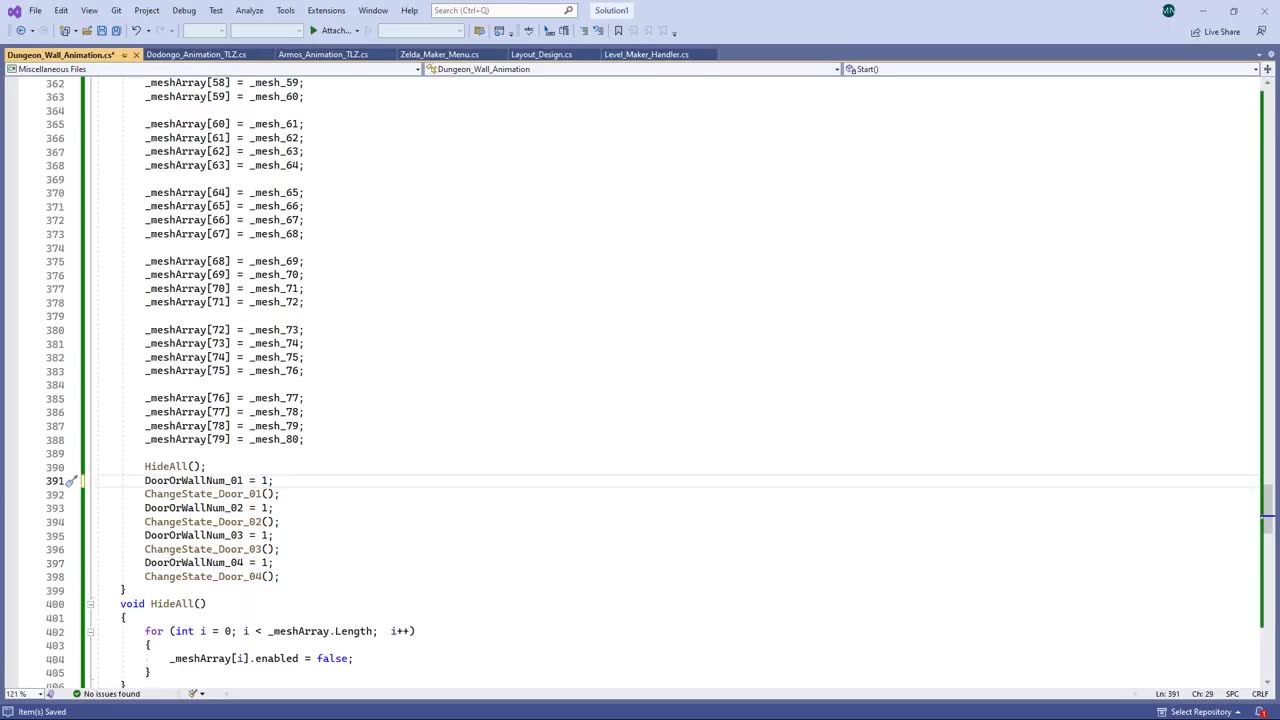
Task: Close the Dungeon_Wall_Animation.cs tab
Action: tap(136, 55)
